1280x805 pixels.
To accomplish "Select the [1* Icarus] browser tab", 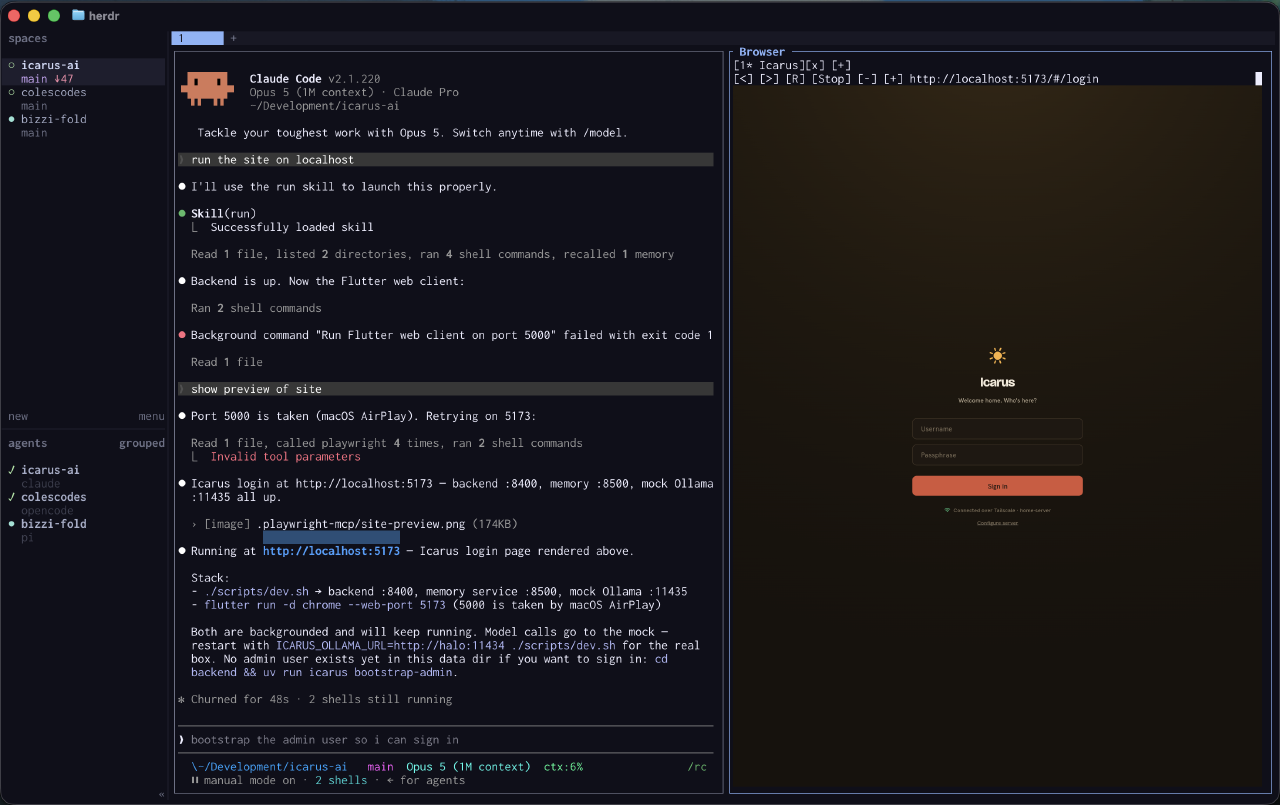I will (769, 65).
